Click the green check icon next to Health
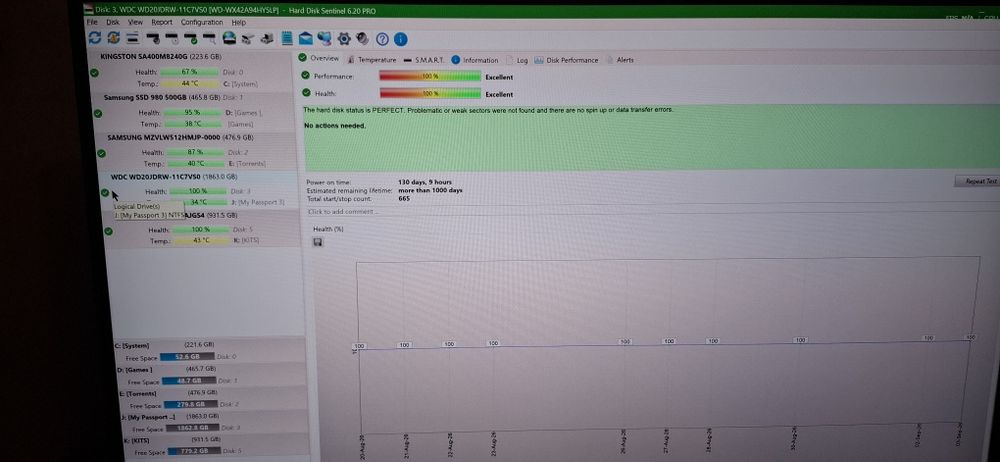 [x=306, y=93]
